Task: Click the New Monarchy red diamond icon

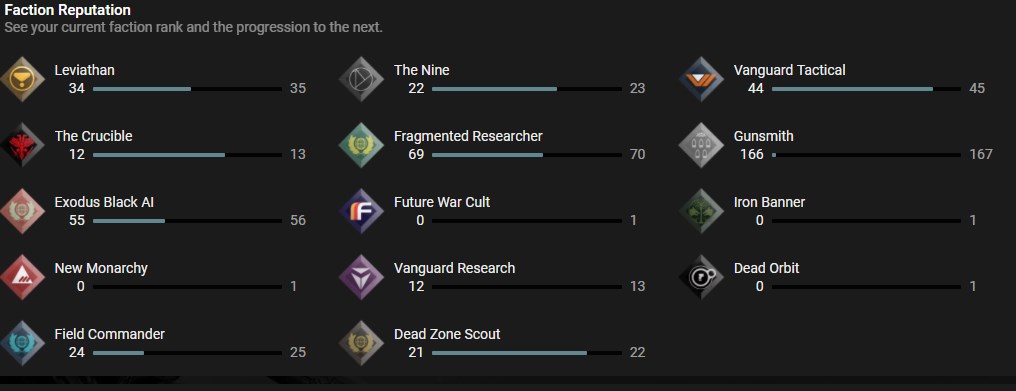Action: [x=22, y=278]
